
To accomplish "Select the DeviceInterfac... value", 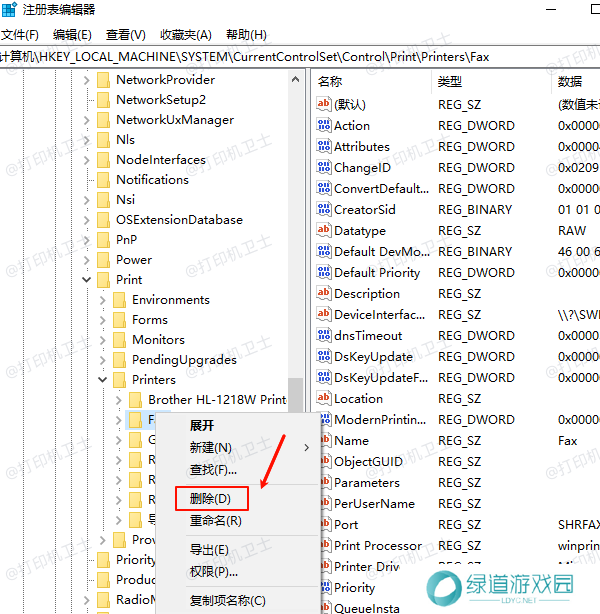I will click(x=380, y=314).
